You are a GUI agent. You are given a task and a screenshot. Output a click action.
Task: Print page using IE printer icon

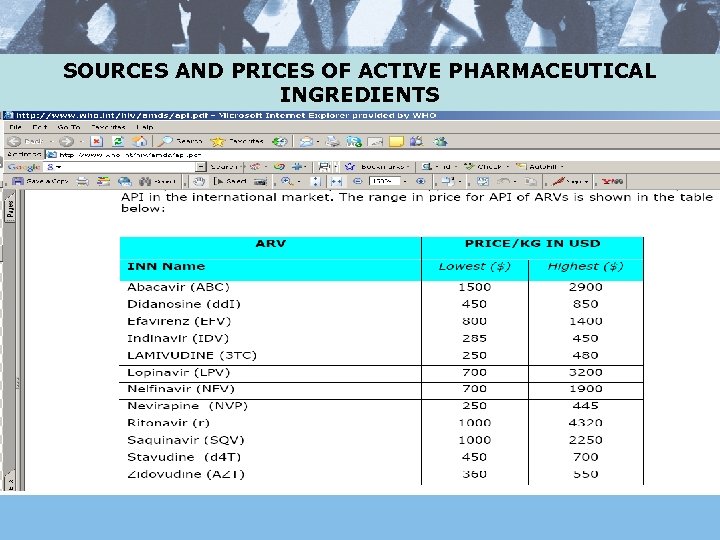(x=332, y=141)
